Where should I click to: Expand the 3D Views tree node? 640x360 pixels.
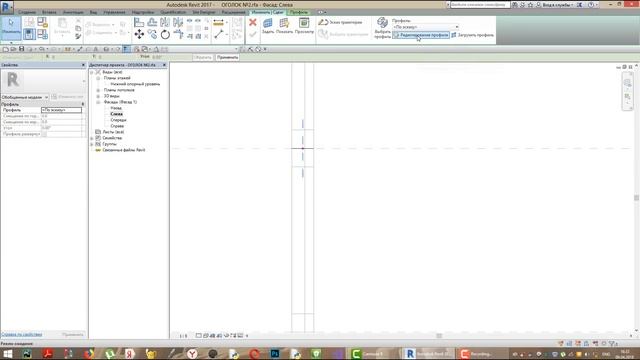[98, 96]
